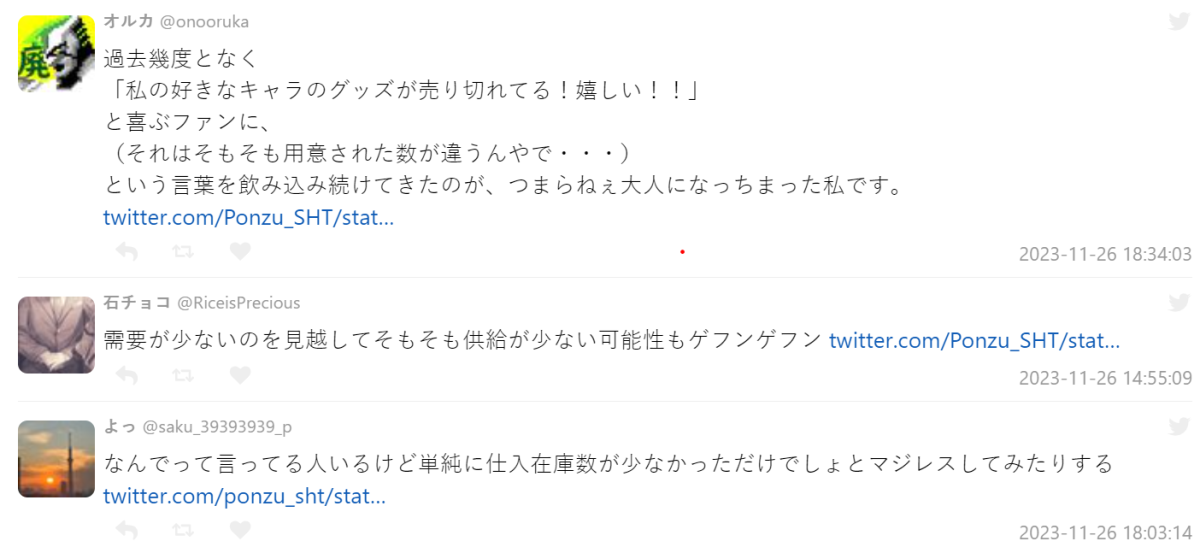Screen dimensions: 1200x553
Task: Like the よっ tweet
Action: (x=240, y=530)
